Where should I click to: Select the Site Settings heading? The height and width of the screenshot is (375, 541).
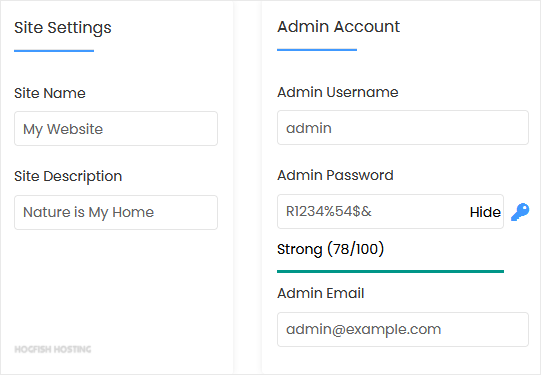(63, 28)
